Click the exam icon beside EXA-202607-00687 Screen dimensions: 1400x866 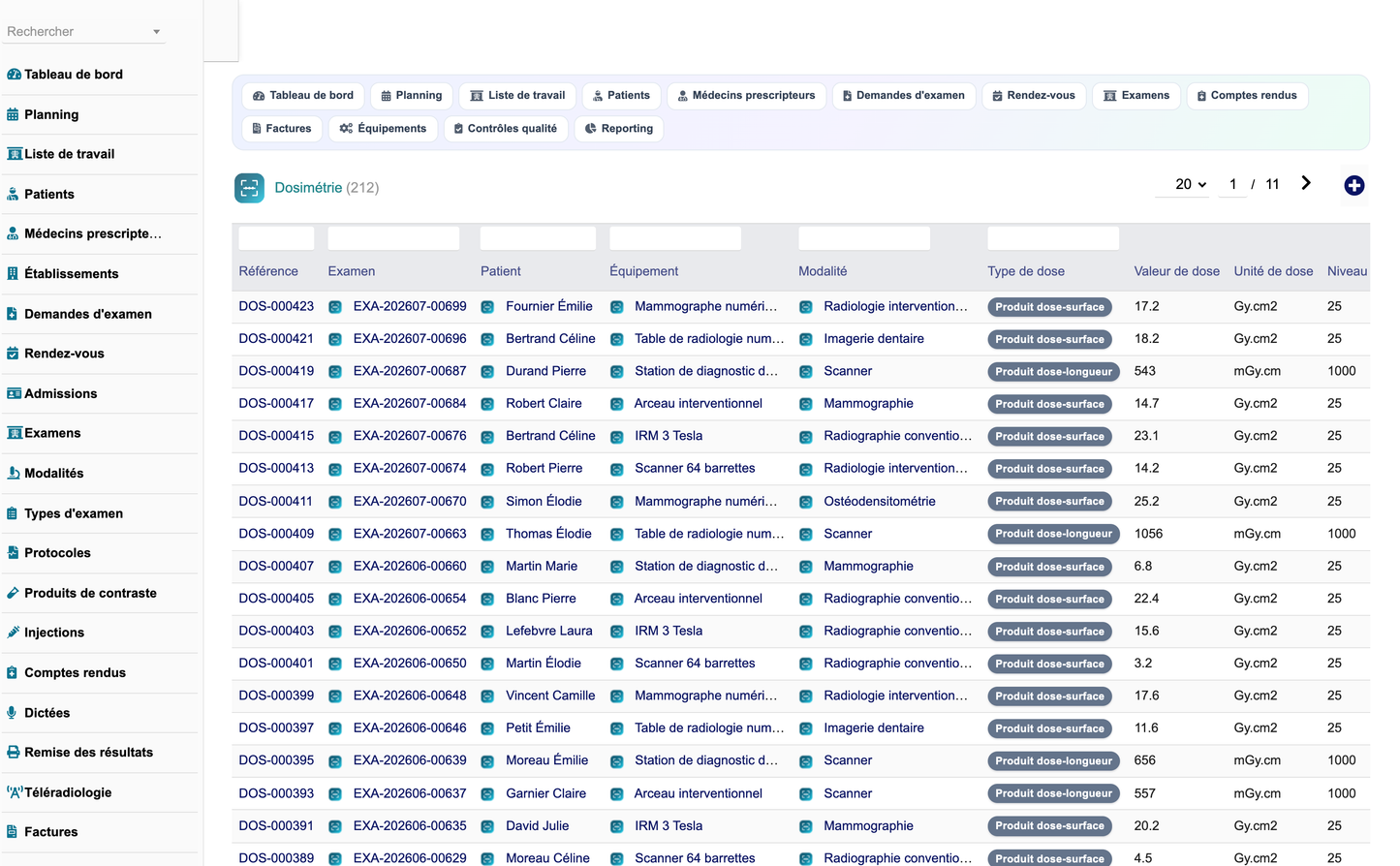pyautogui.click(x=335, y=372)
